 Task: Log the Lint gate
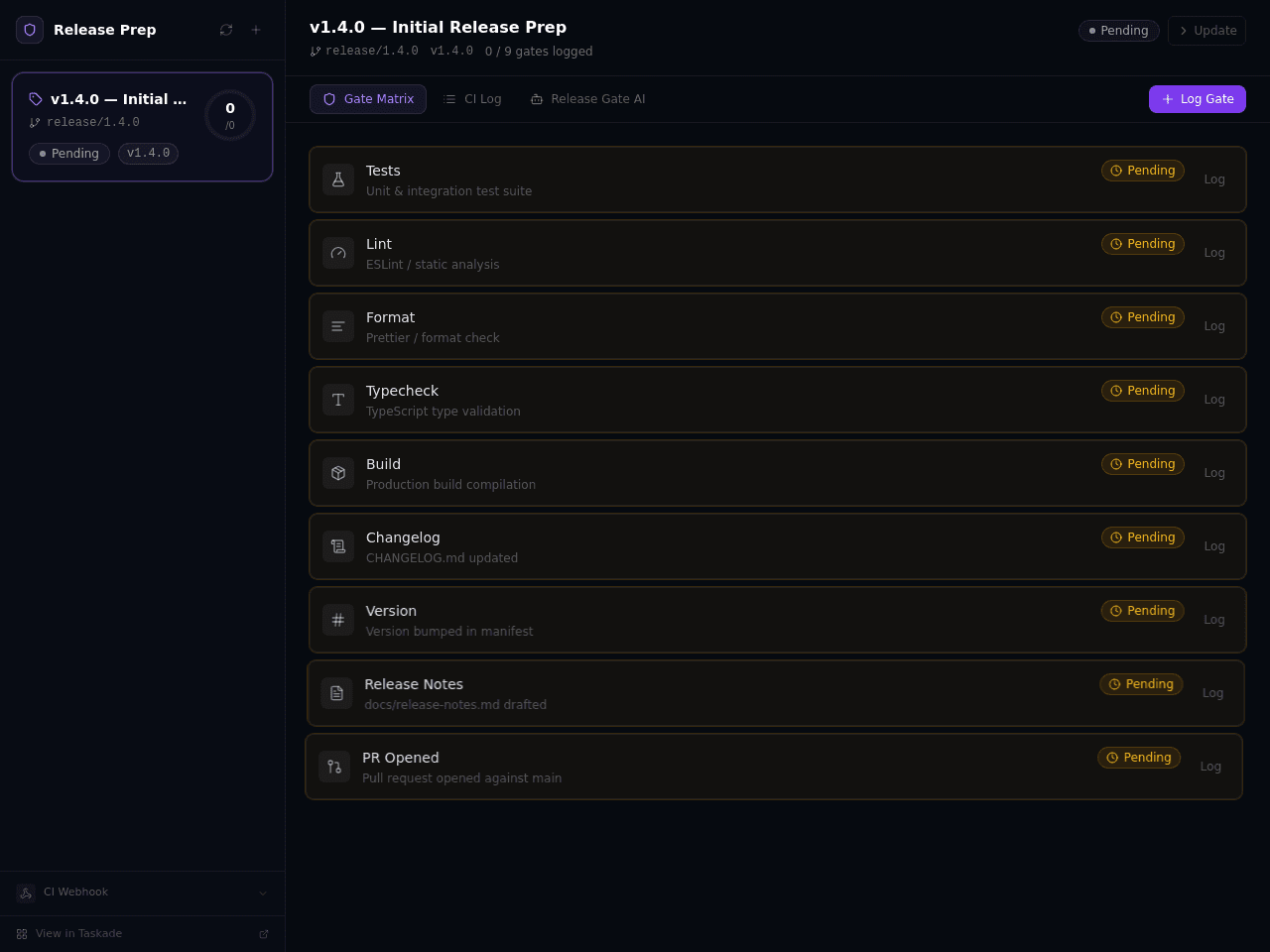(1214, 253)
